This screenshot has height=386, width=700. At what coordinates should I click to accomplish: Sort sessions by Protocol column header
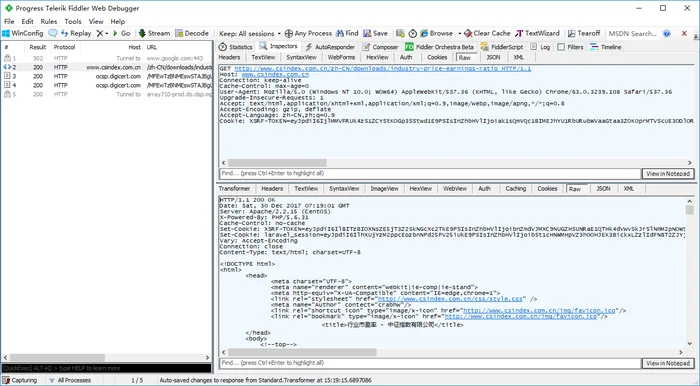64,47
